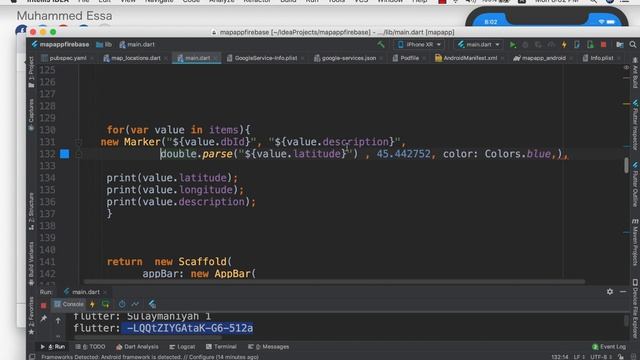Click the up arrow icon in console gutter
Screen dimensions: 640x360
(x=58, y=320)
